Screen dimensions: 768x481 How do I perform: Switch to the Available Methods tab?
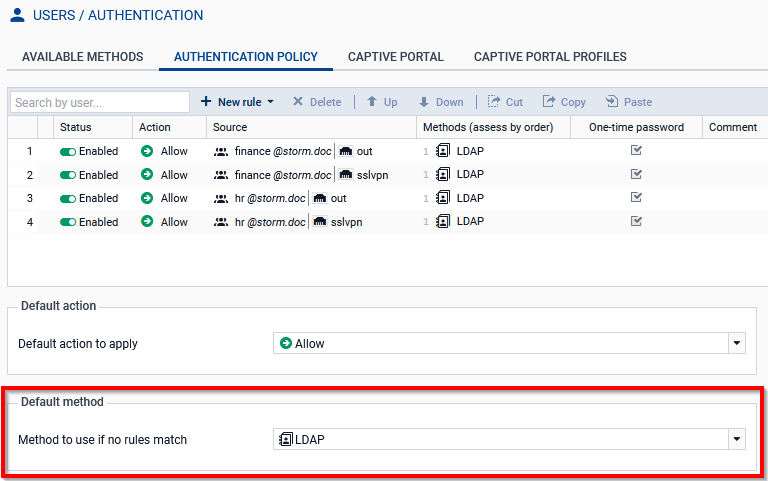82,57
